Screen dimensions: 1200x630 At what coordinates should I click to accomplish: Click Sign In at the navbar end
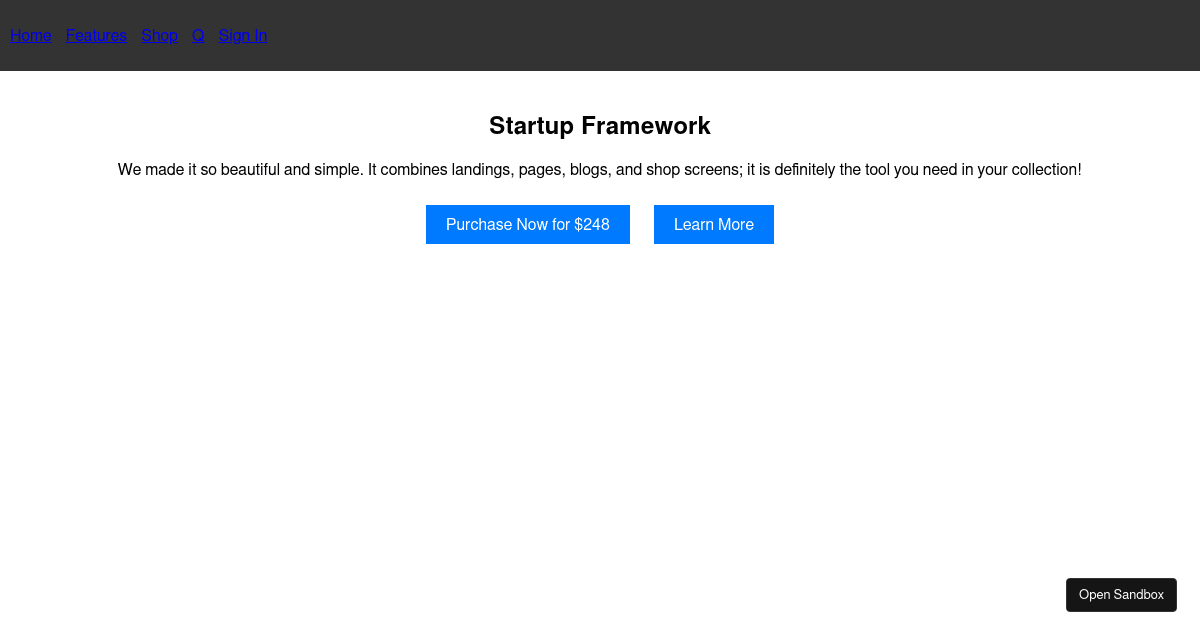(243, 35)
